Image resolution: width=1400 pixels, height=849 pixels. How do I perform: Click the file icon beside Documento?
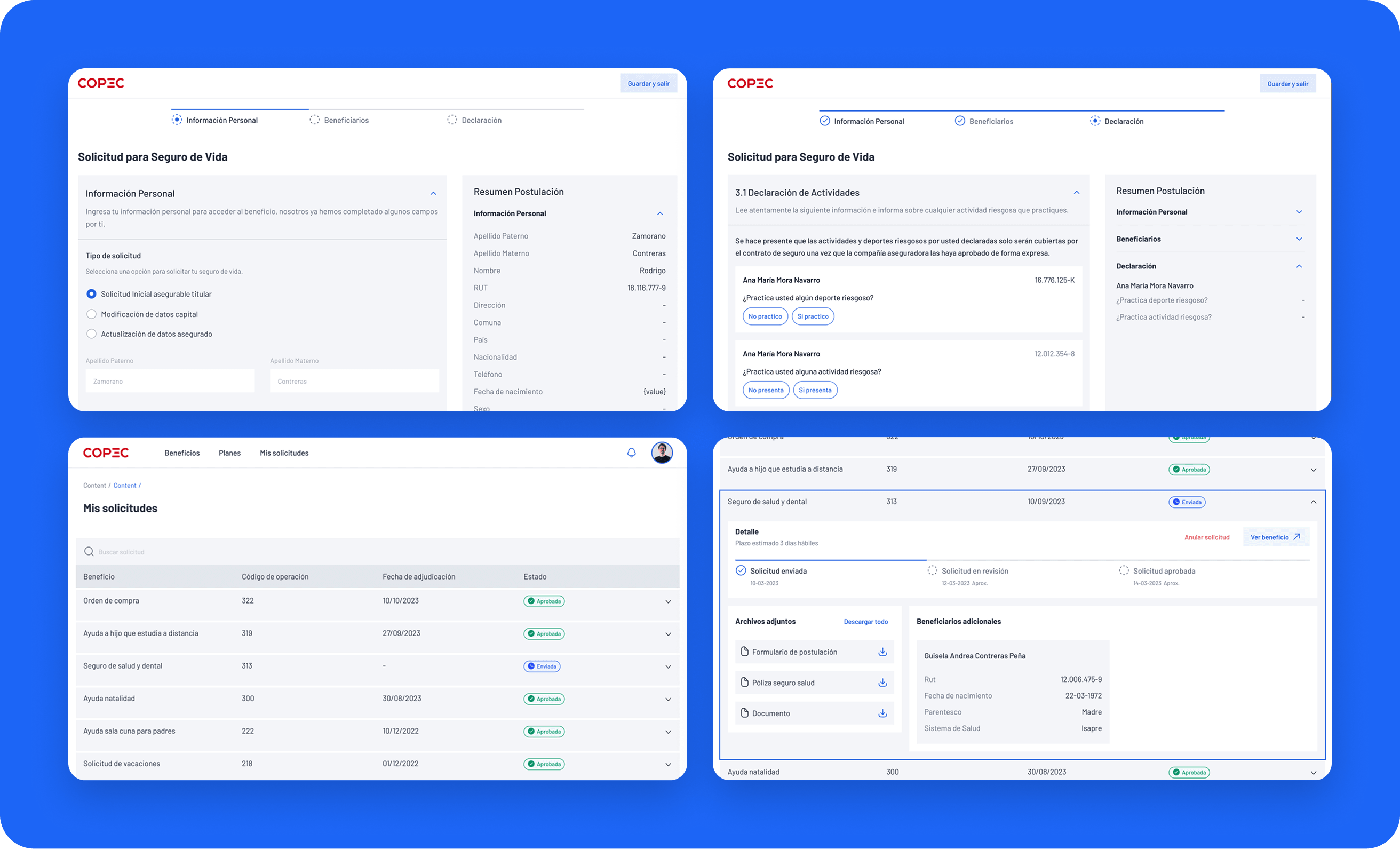744,712
